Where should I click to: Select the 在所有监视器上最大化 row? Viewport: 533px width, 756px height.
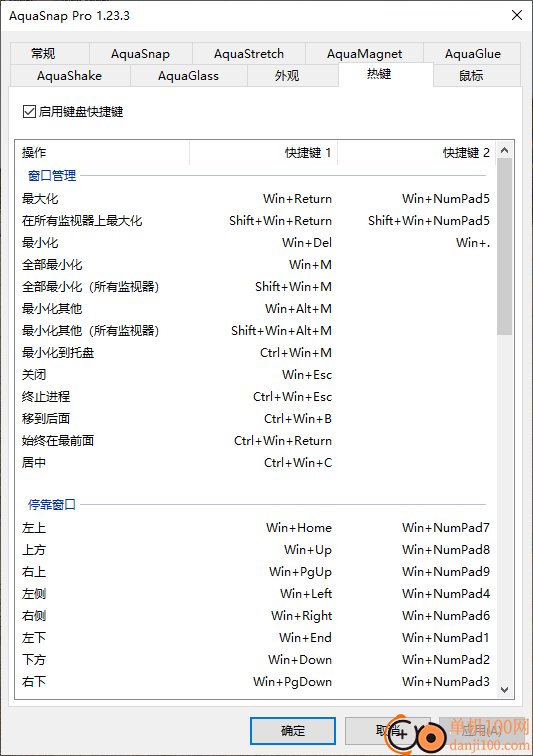(256, 221)
